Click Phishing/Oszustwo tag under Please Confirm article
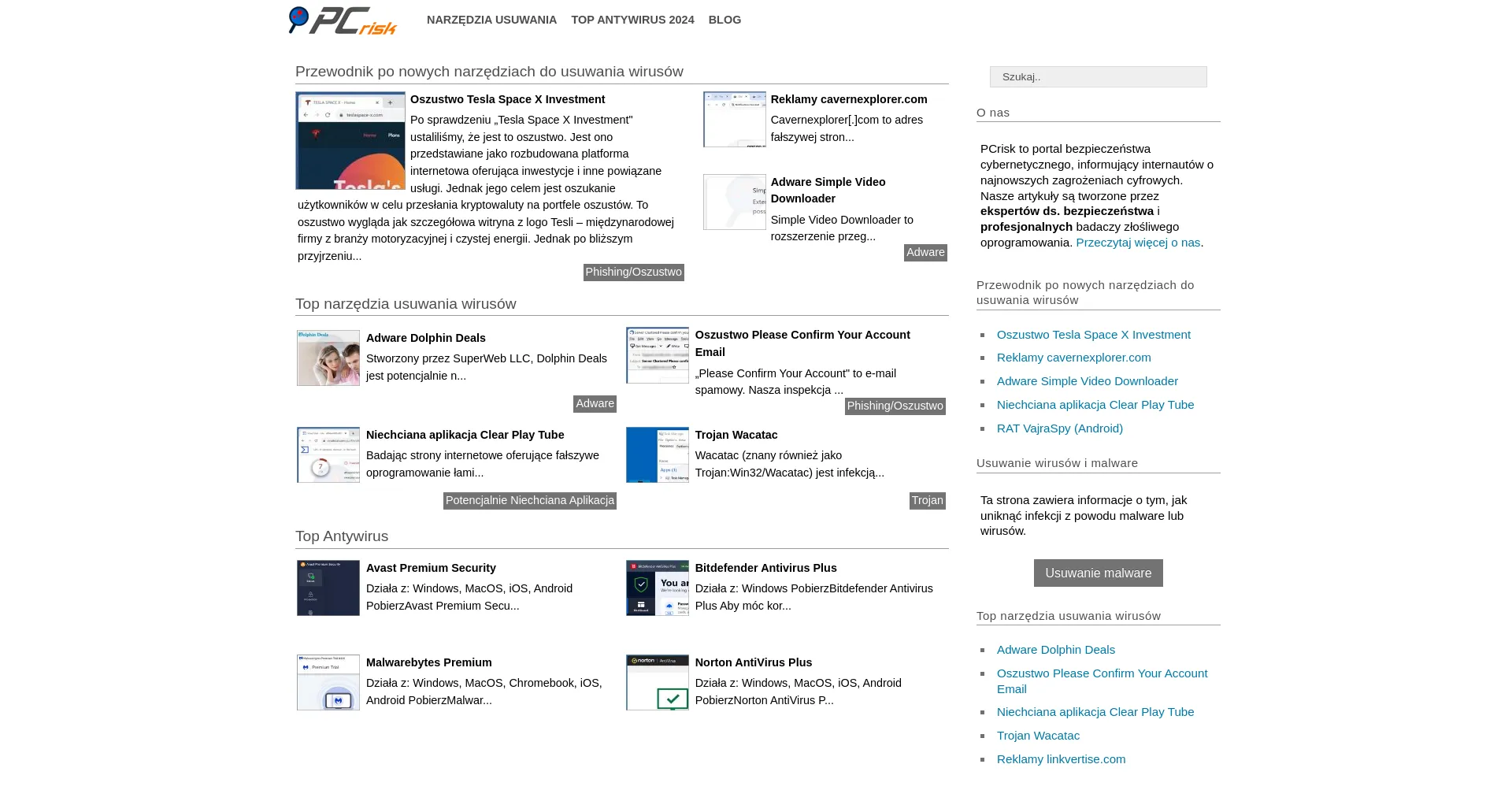 895,406
